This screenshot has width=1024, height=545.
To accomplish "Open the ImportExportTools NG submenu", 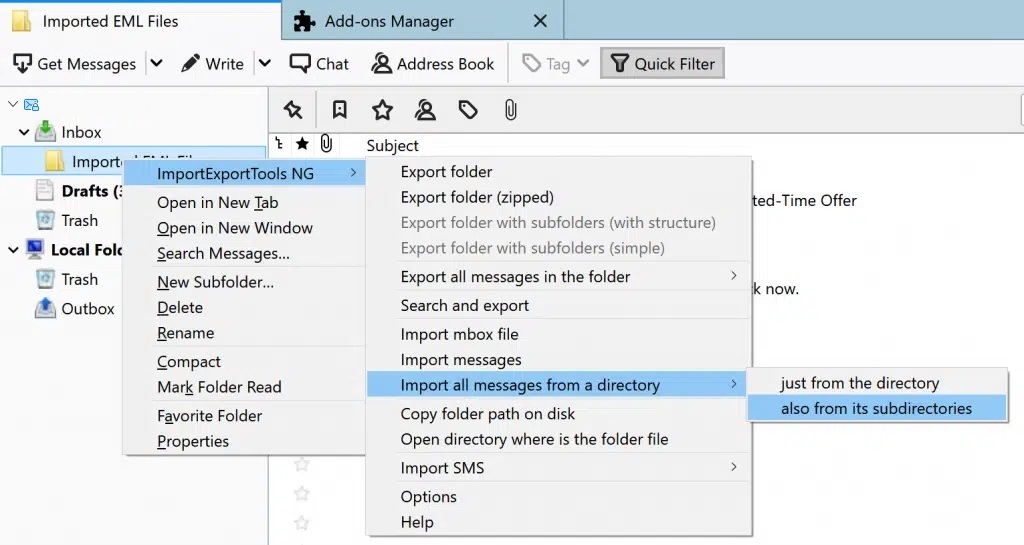I will [x=245, y=174].
